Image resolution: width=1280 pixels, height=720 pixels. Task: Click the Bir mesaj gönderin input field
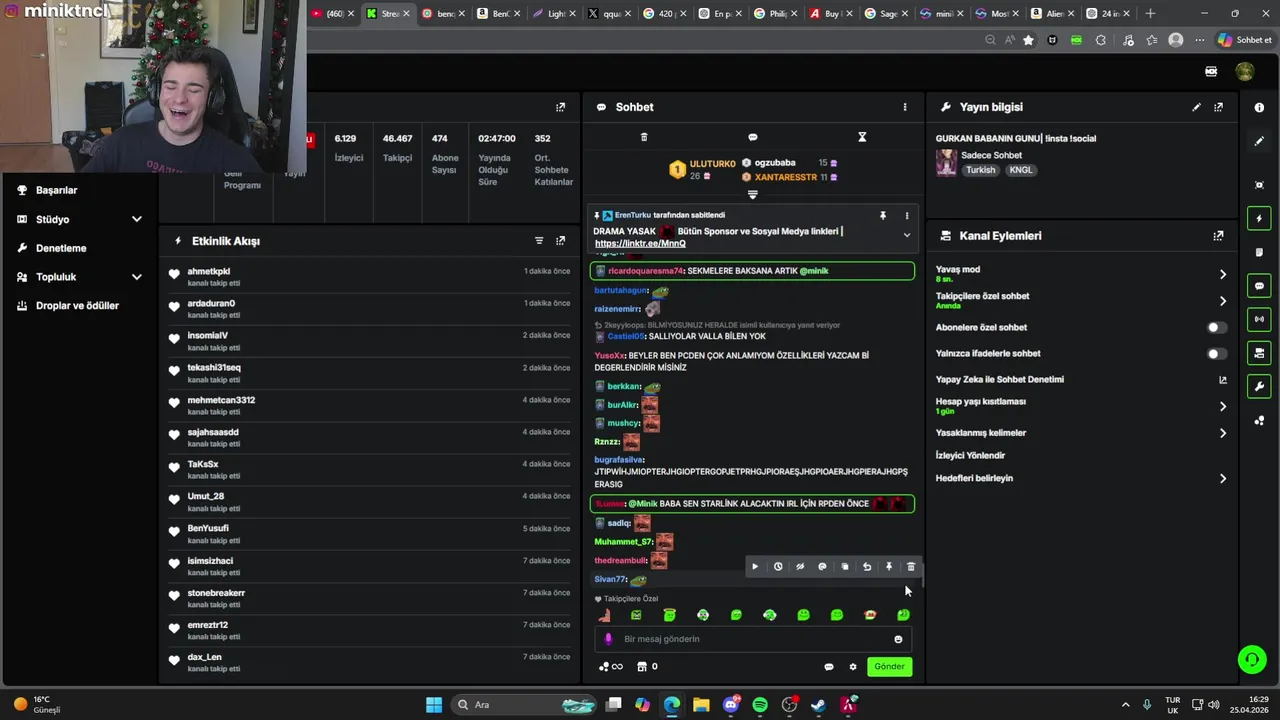(752, 639)
